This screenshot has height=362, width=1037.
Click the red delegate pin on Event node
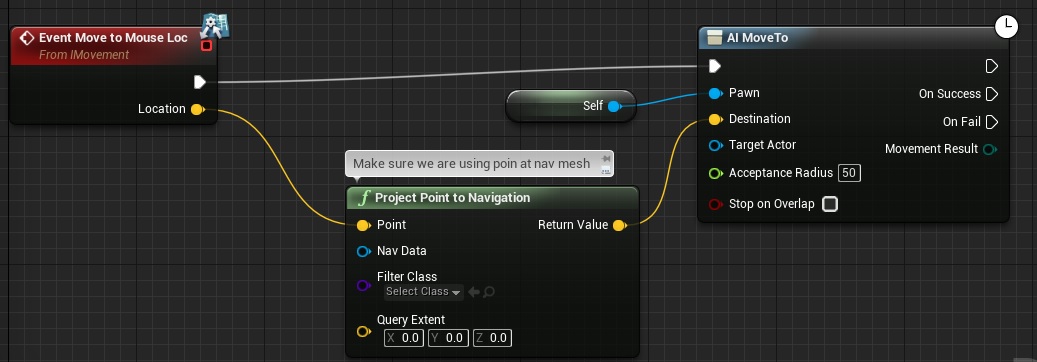pos(206,46)
